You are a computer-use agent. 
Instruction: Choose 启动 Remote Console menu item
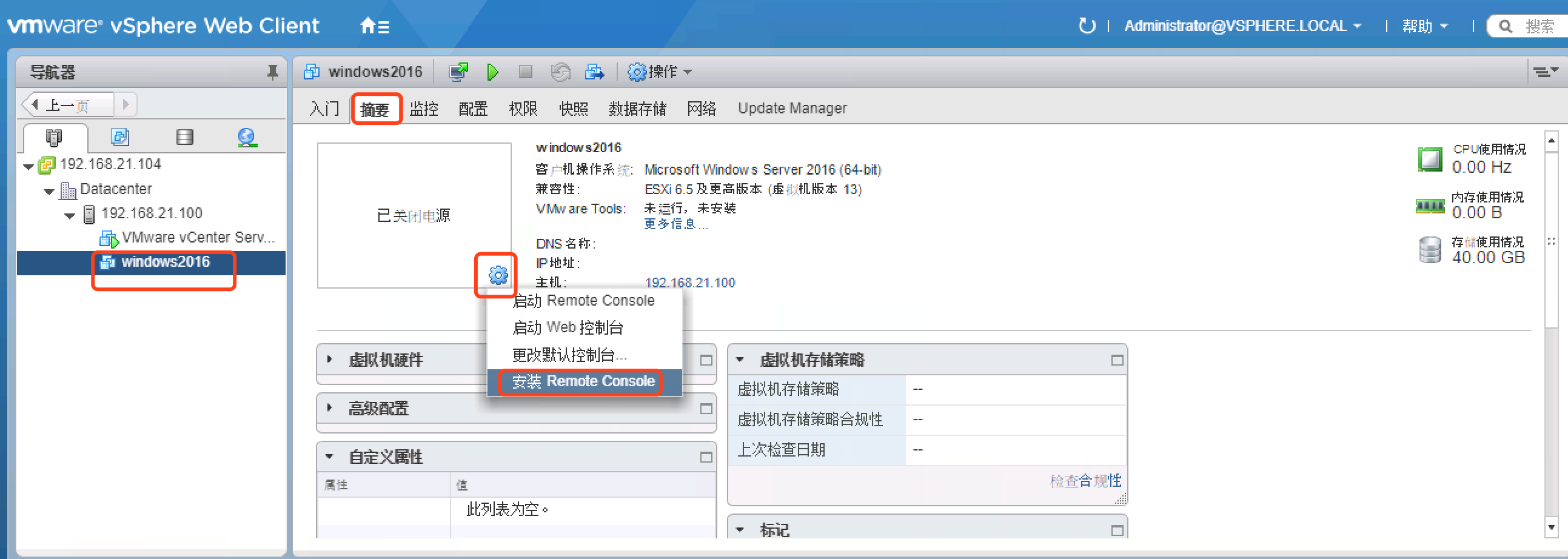[x=585, y=301]
